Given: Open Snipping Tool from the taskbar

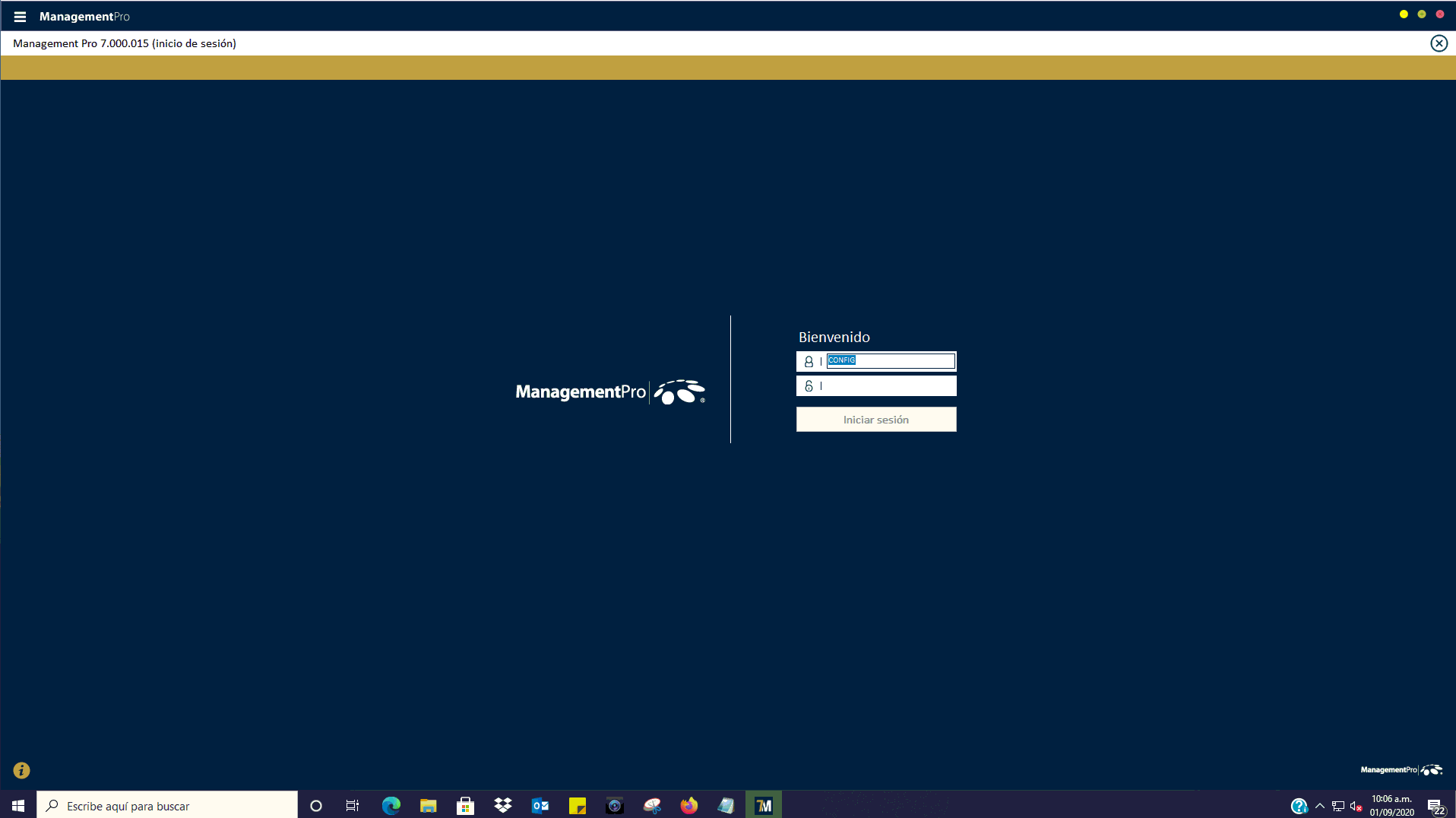Looking at the screenshot, I should pos(651,805).
